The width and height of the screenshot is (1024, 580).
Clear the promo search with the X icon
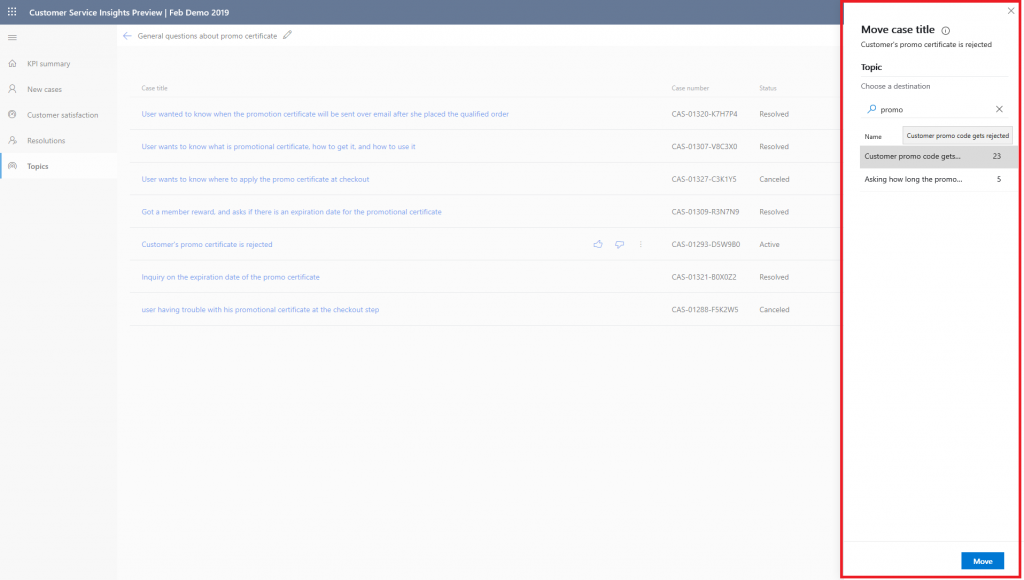point(998,108)
